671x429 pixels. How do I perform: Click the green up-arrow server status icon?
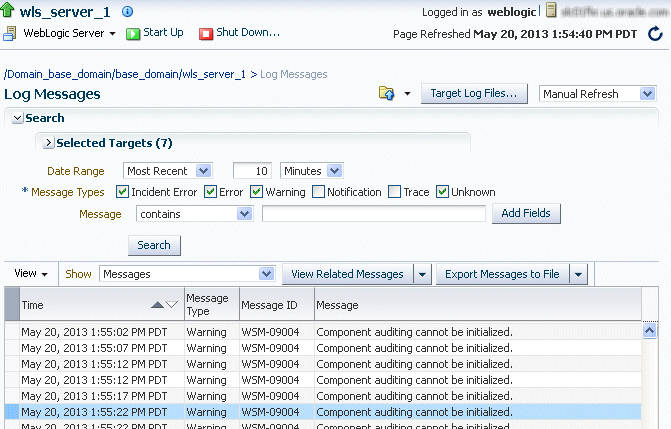tap(7, 10)
